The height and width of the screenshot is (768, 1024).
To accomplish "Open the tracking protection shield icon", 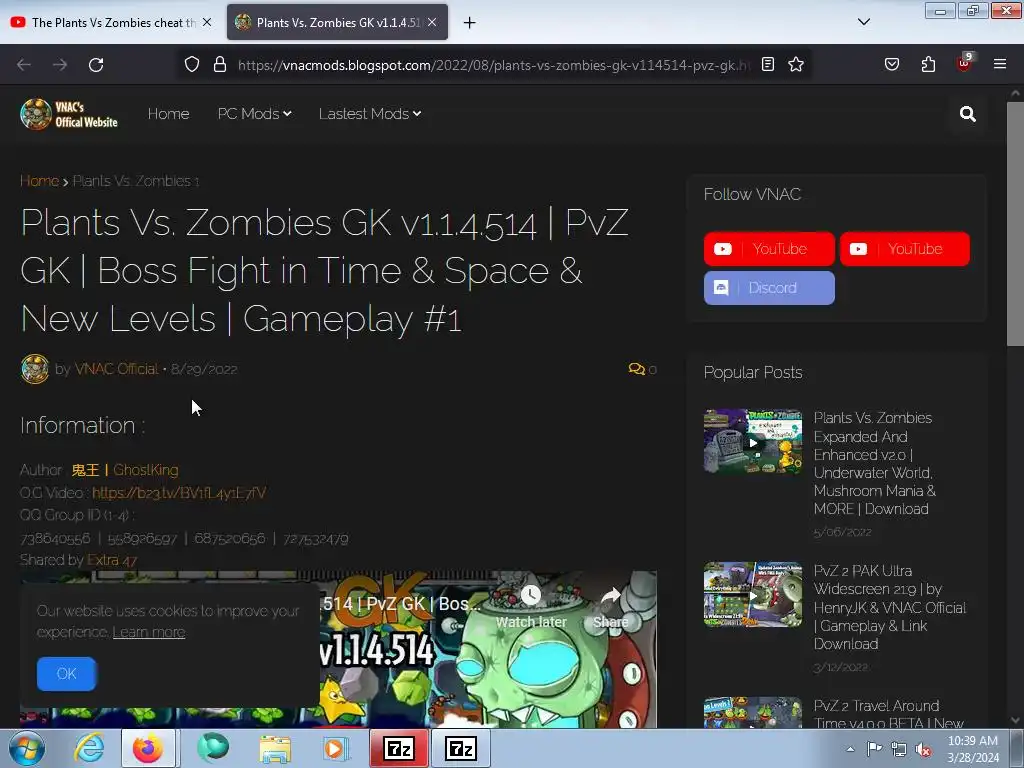I will pyautogui.click(x=191, y=65).
